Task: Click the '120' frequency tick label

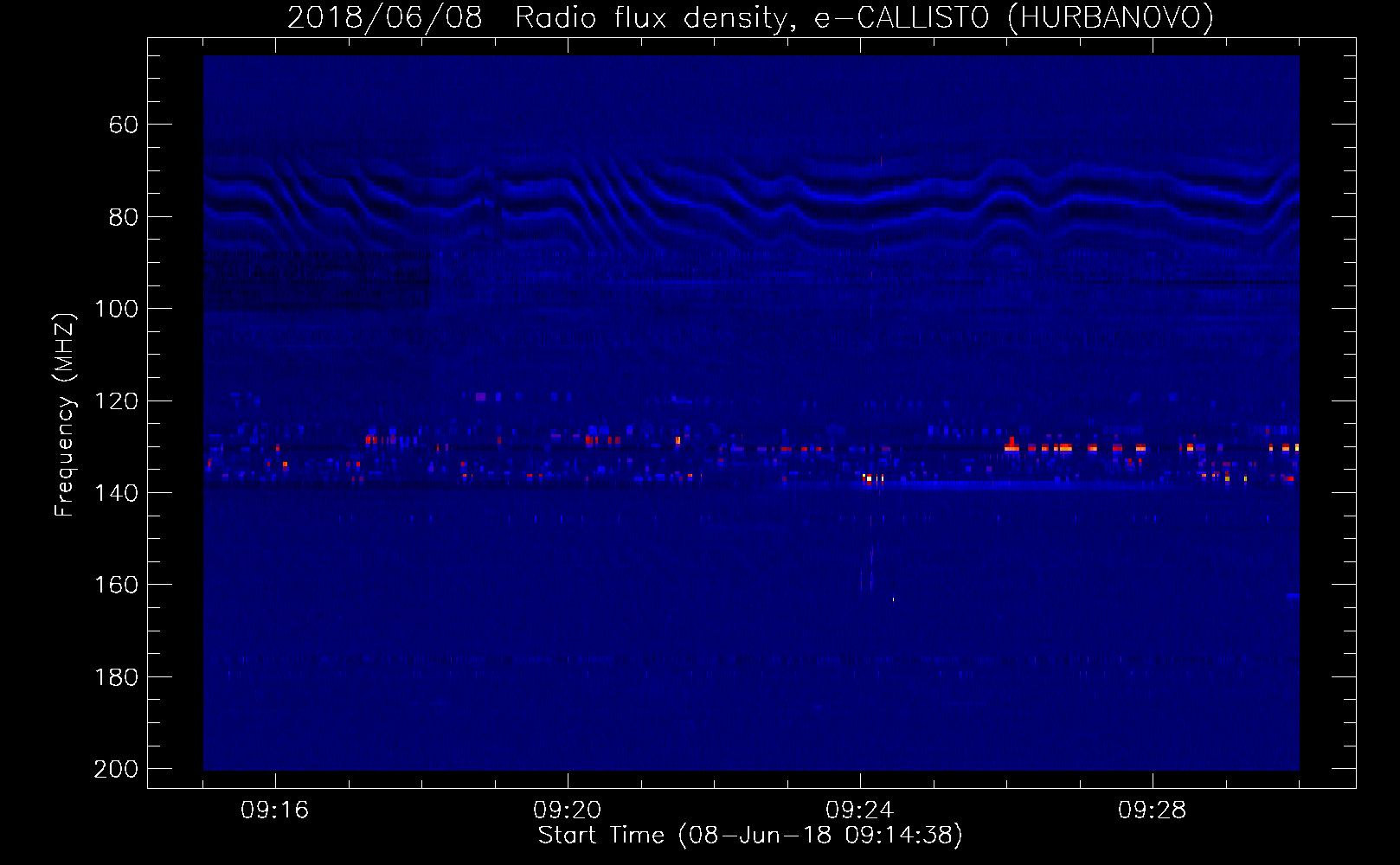Action: point(116,400)
